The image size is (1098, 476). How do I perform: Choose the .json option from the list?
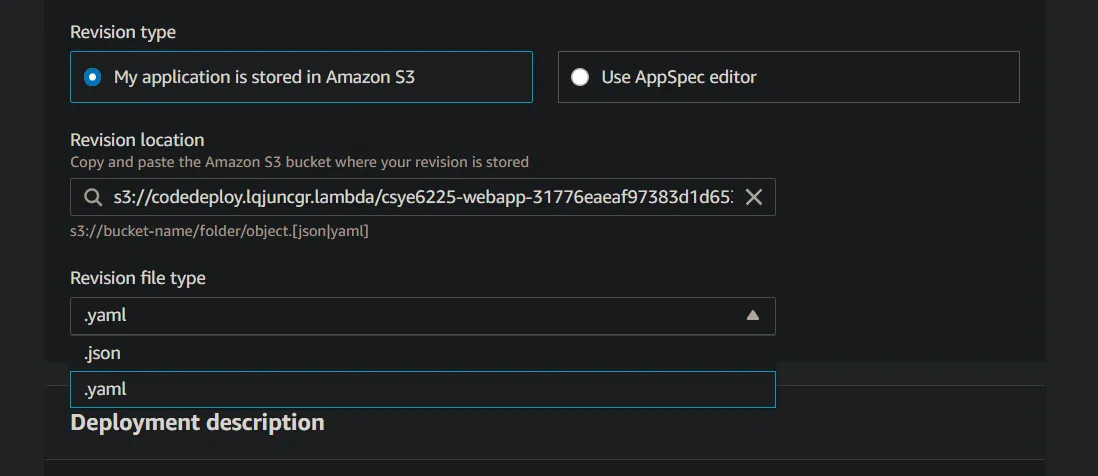pyautogui.click(x=104, y=353)
